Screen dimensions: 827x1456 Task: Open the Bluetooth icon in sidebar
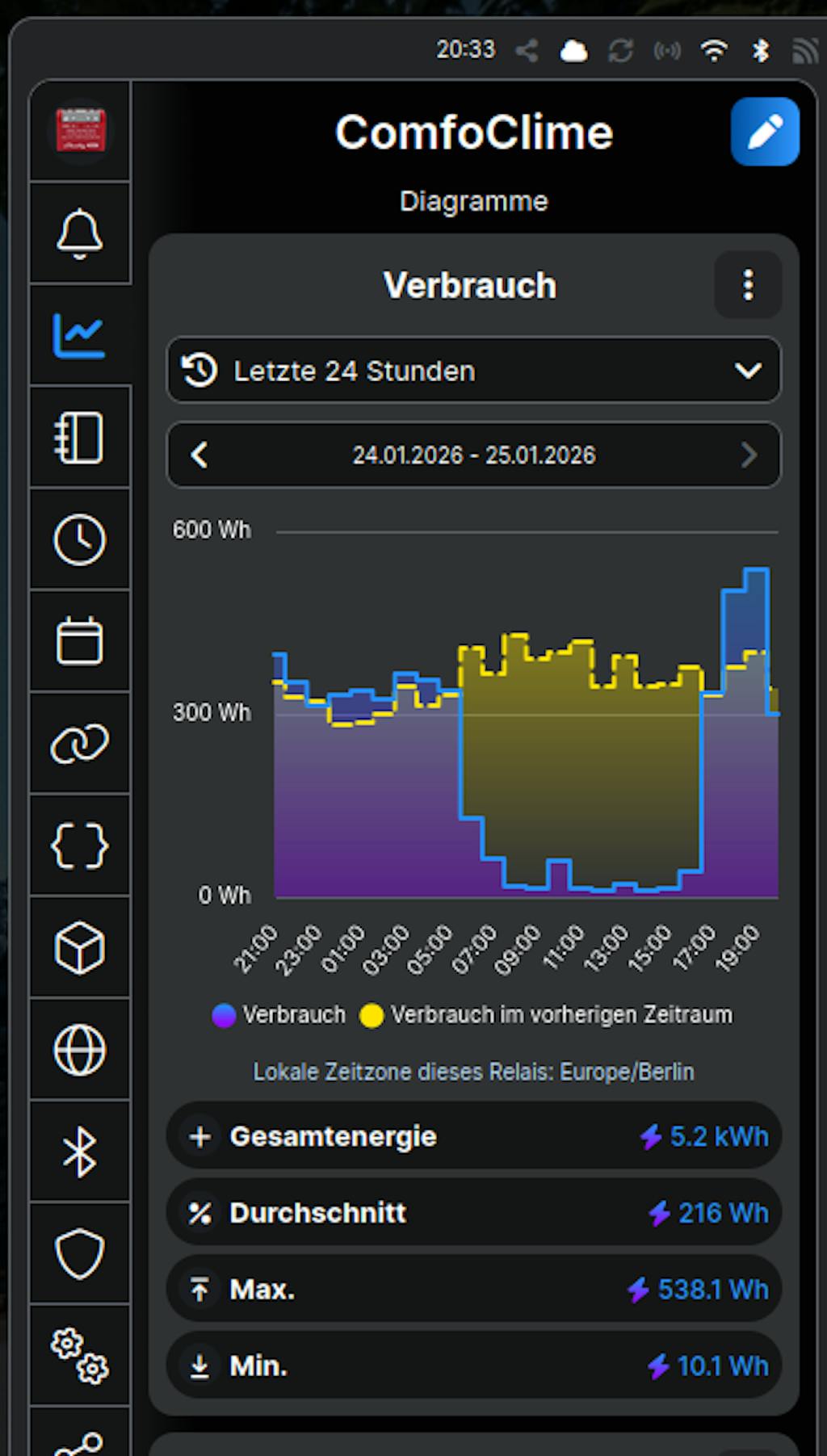coord(79,1152)
